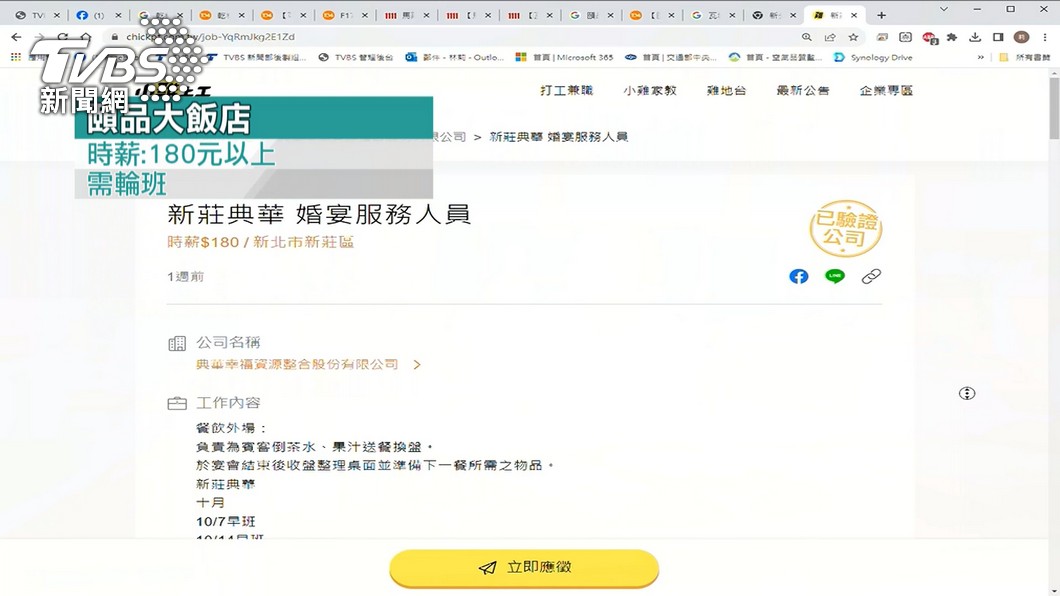1060x596 pixels.
Task: Open the 最新公告 menu
Action: 802,91
